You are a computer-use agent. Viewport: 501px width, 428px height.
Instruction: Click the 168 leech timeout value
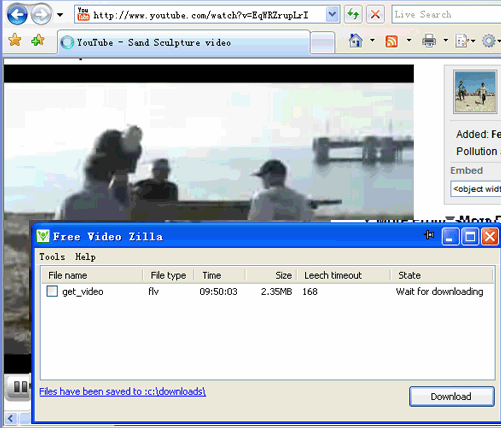pos(310,292)
